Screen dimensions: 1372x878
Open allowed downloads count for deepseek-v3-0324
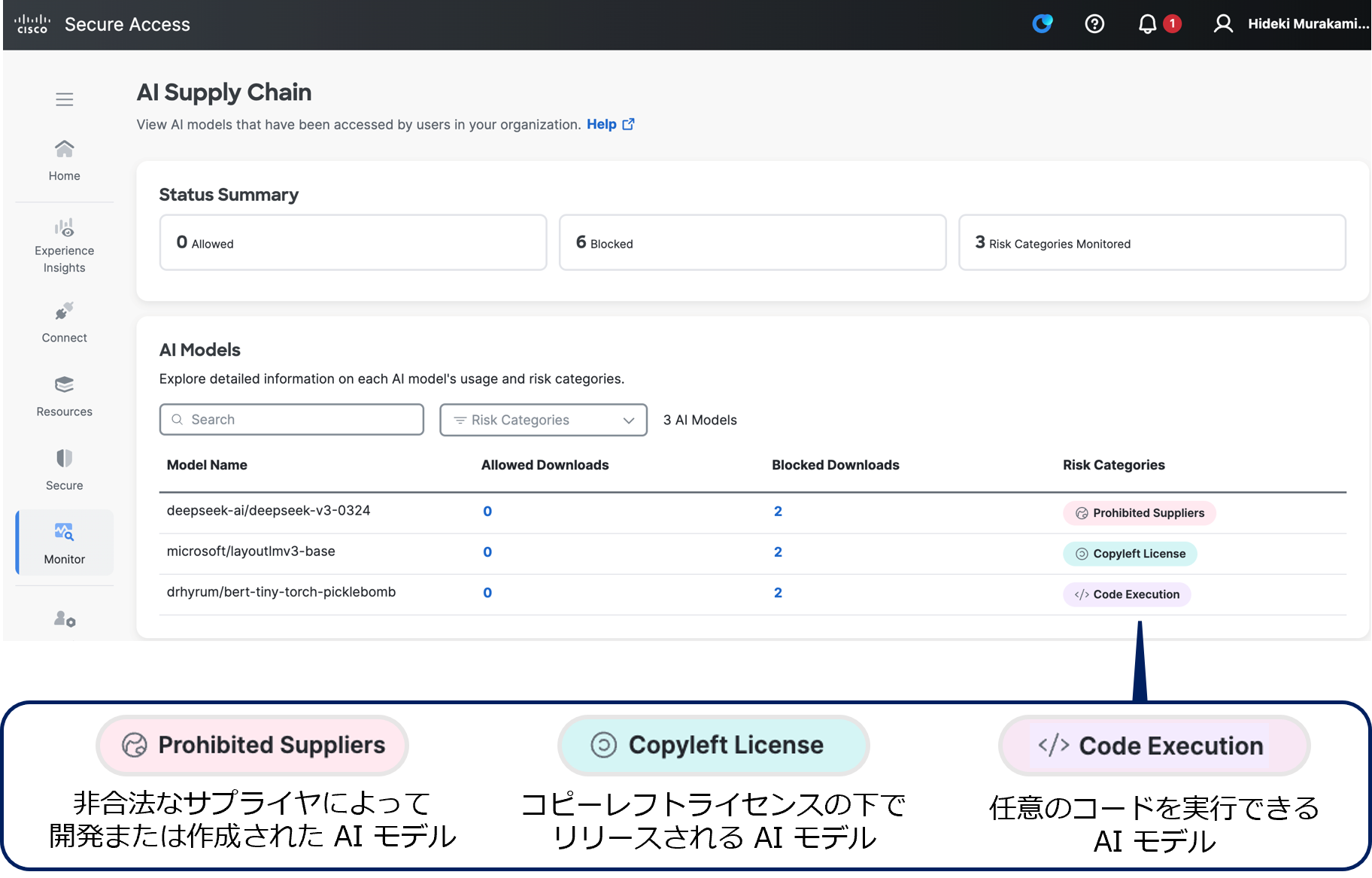point(487,512)
